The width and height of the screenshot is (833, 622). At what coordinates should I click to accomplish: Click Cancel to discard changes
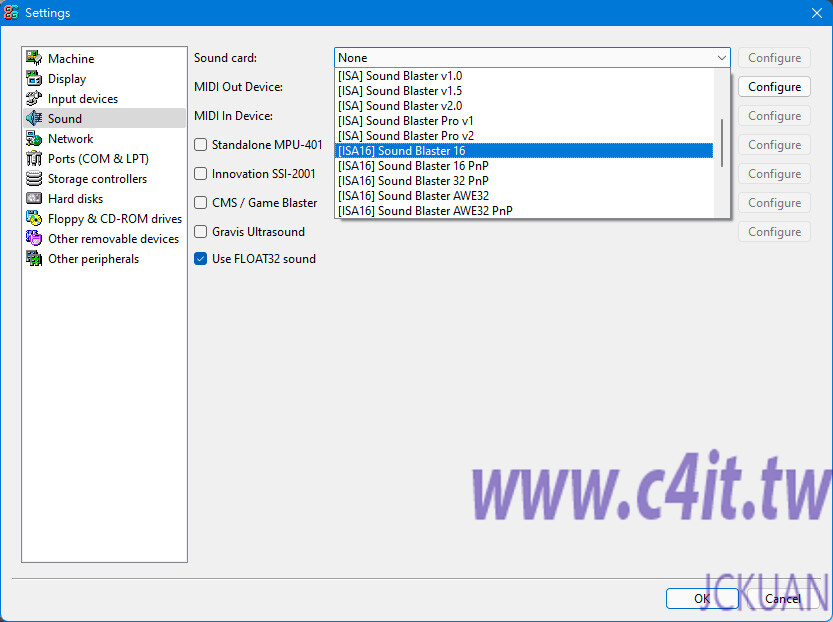click(x=783, y=599)
